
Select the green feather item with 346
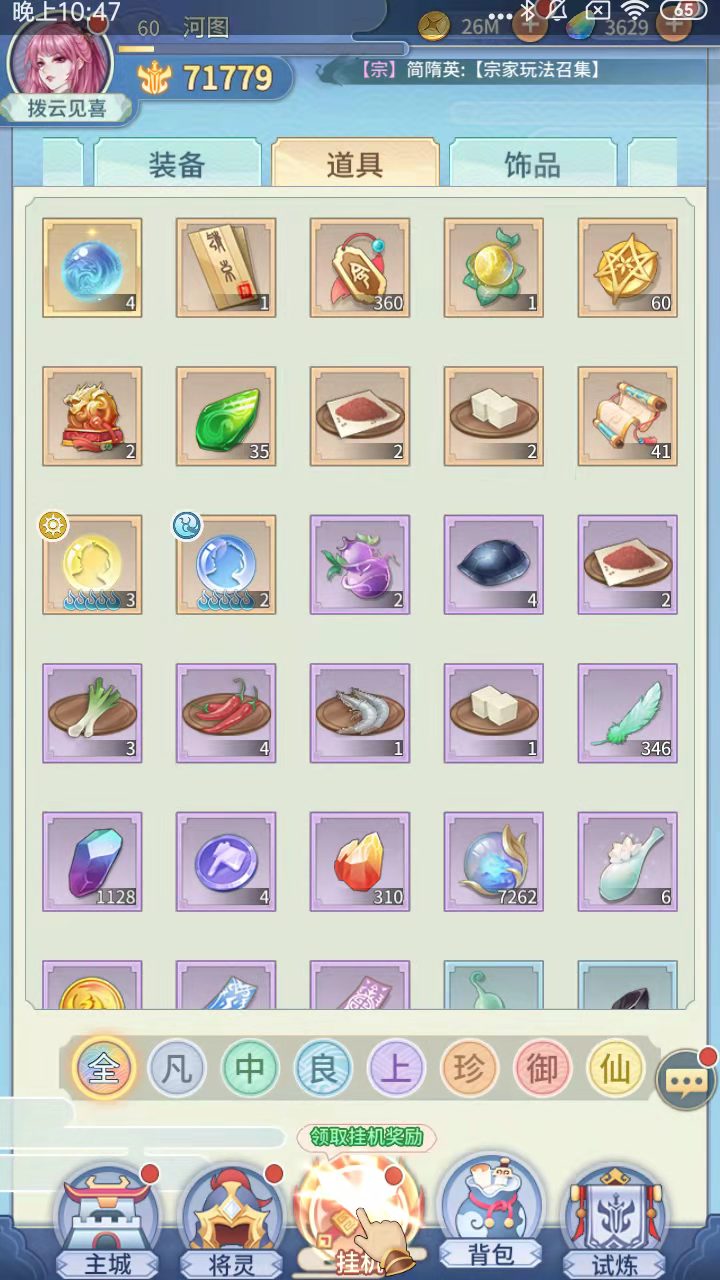click(x=628, y=713)
